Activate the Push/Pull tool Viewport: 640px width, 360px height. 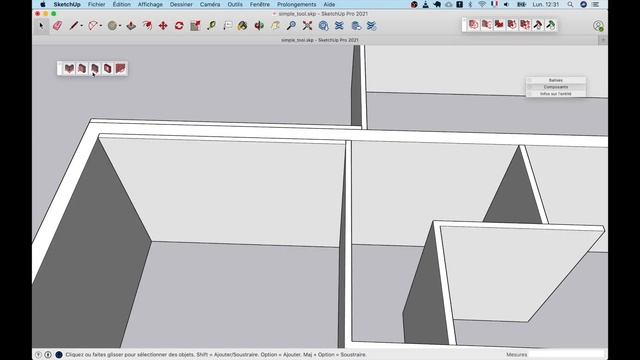(131, 26)
